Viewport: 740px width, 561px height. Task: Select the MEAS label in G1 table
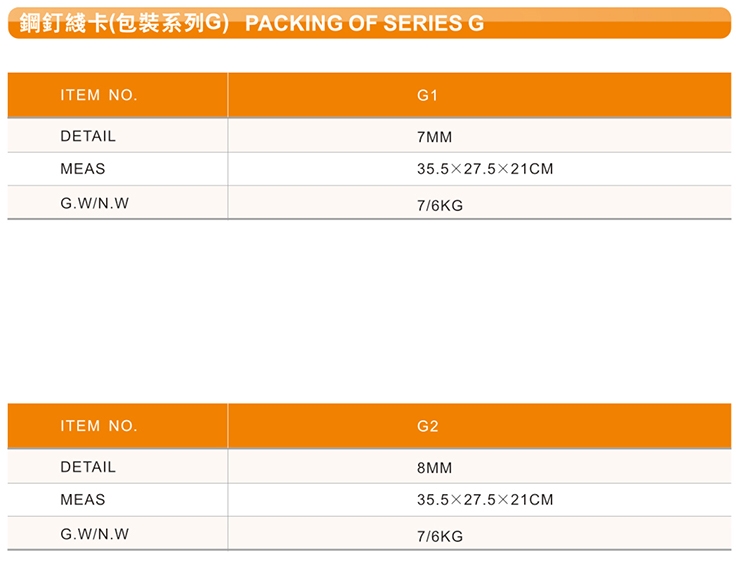[x=82, y=169]
